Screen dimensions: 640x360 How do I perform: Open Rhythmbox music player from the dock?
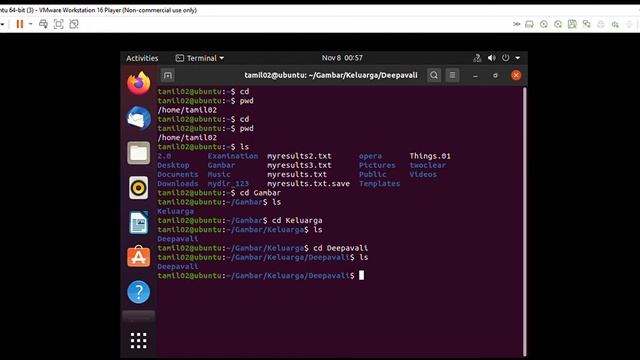pos(138,188)
